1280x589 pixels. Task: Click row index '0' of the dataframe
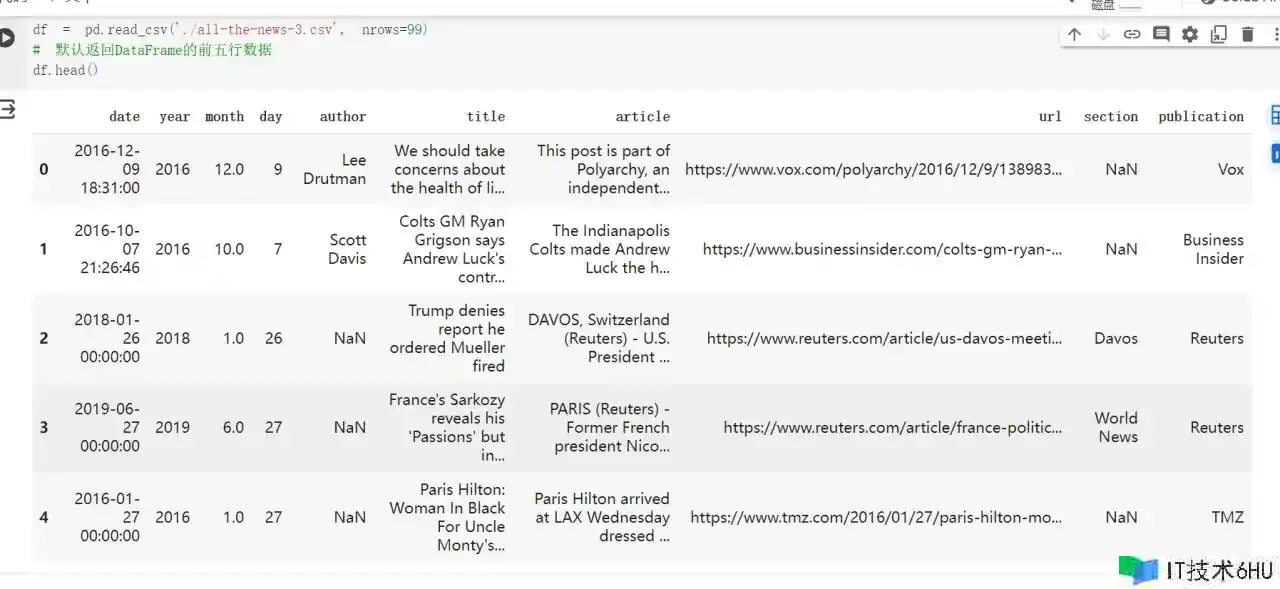coord(43,169)
